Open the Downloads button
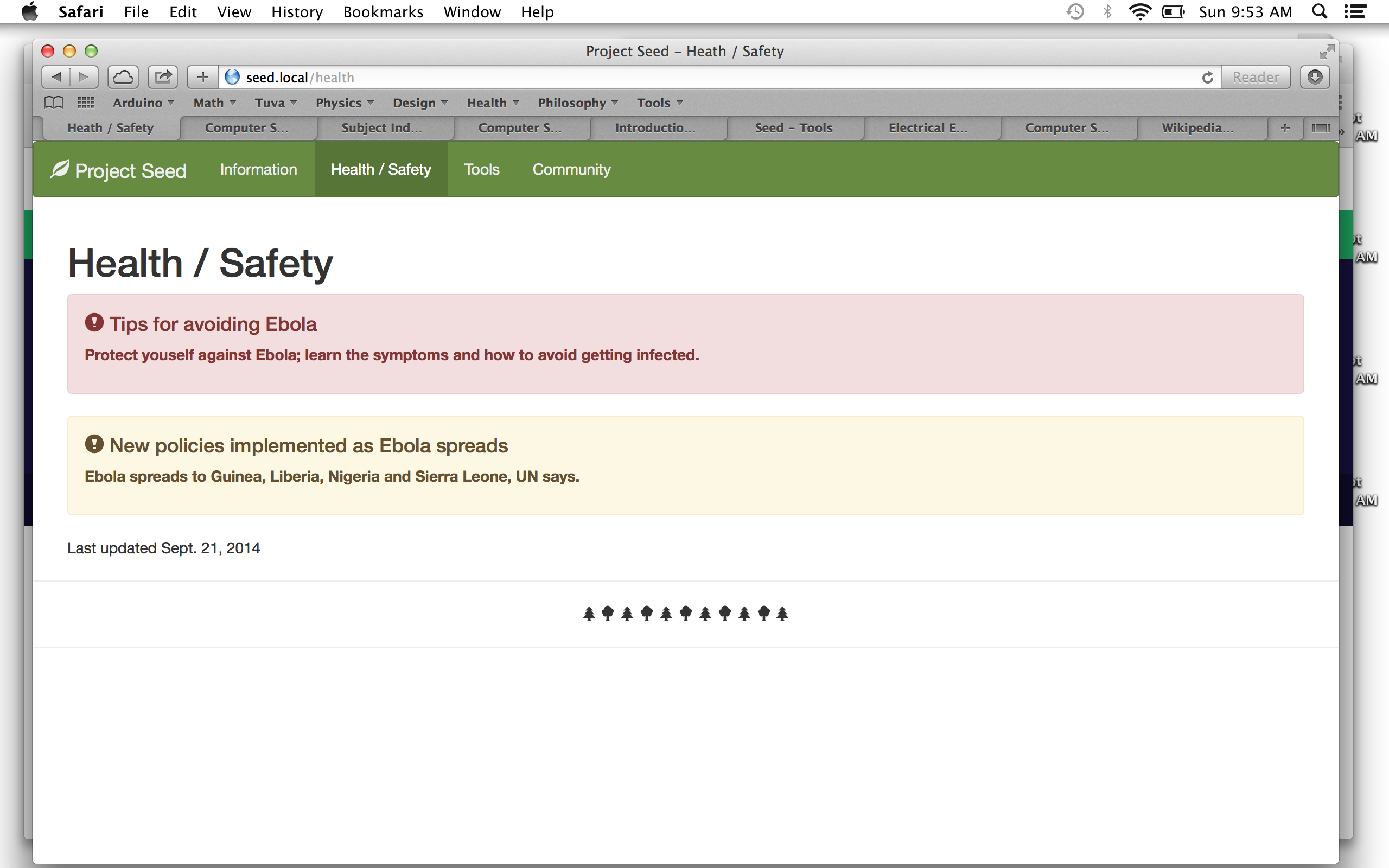The width and height of the screenshot is (1389, 868). [1314, 77]
